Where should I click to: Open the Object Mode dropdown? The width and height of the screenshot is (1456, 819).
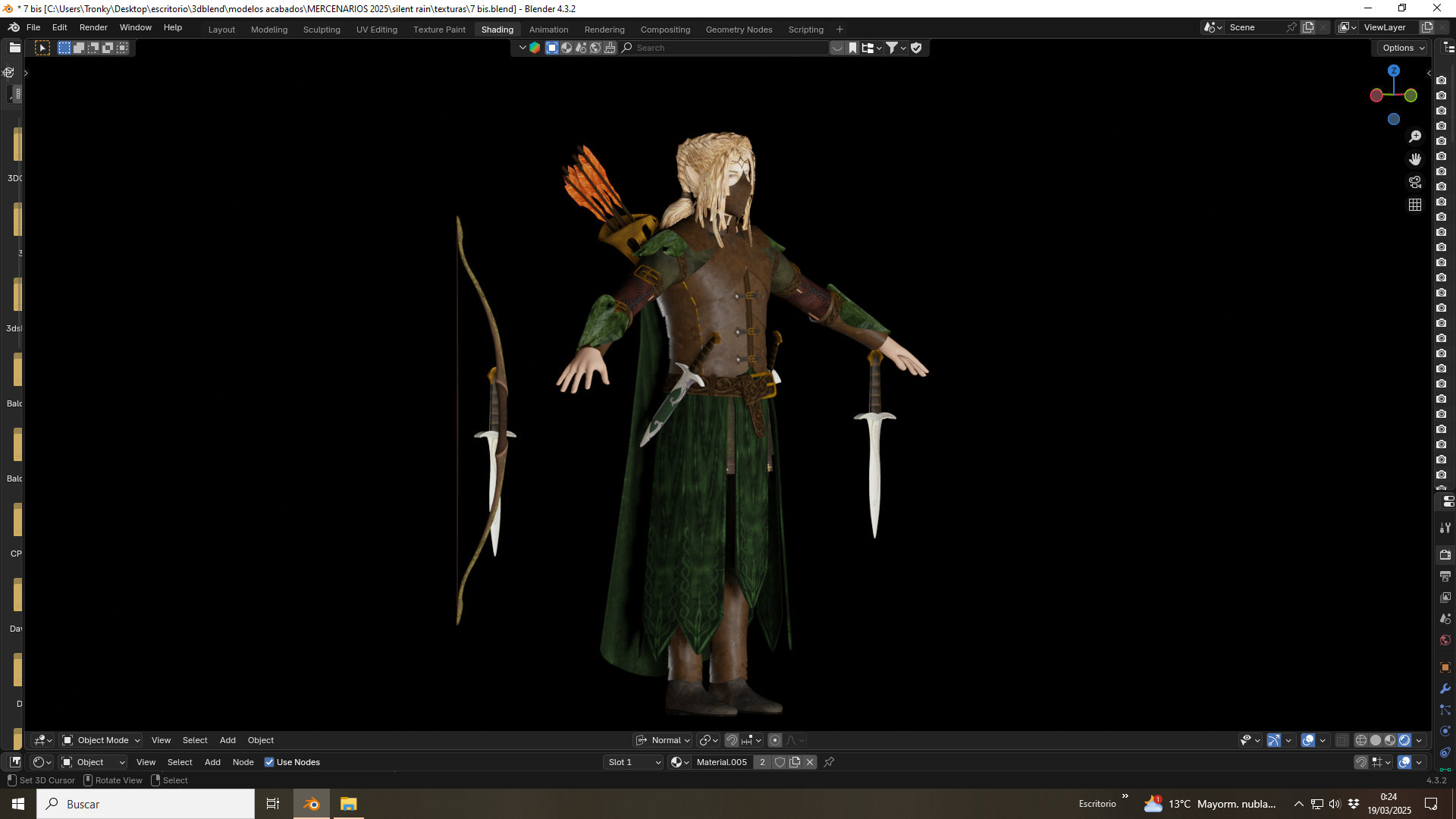[101, 740]
